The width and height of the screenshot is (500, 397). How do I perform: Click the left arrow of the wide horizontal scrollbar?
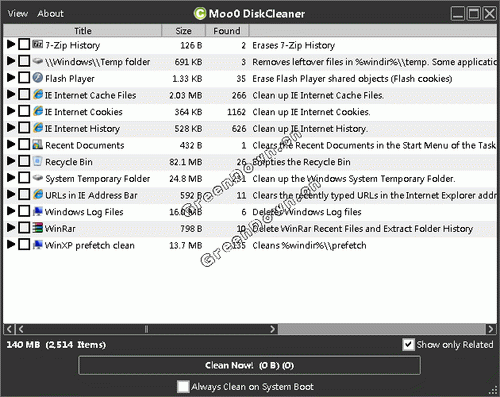pyautogui.click(x=9, y=329)
